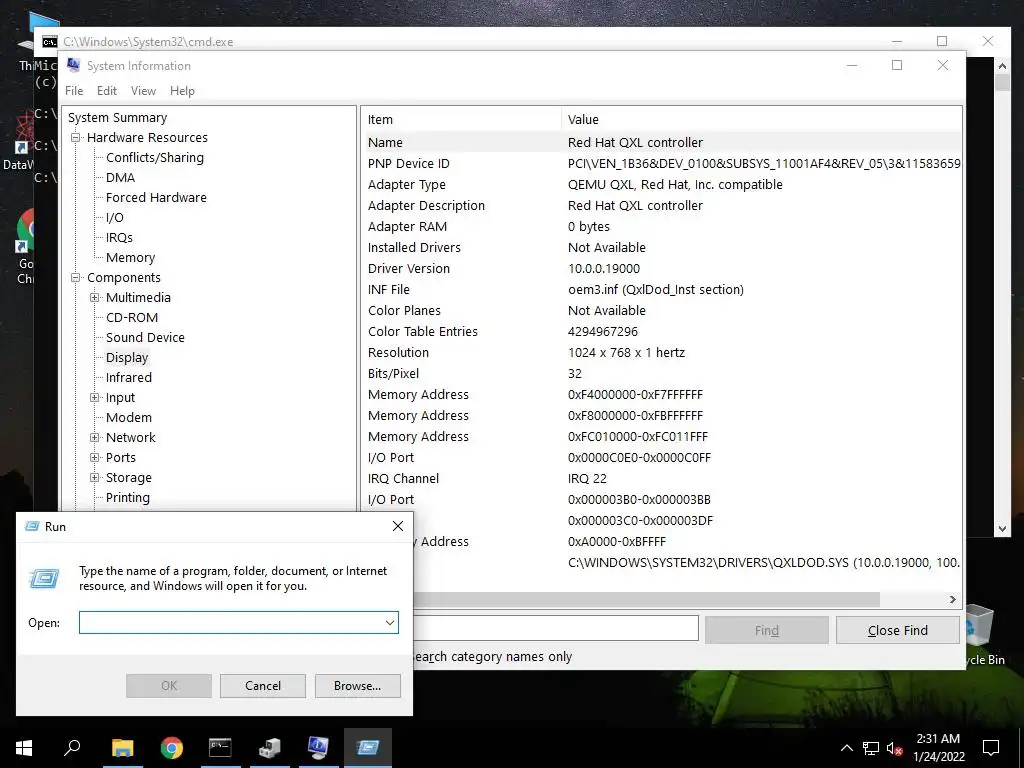Select the I/O tree item
The width and height of the screenshot is (1024, 768).
(x=114, y=217)
